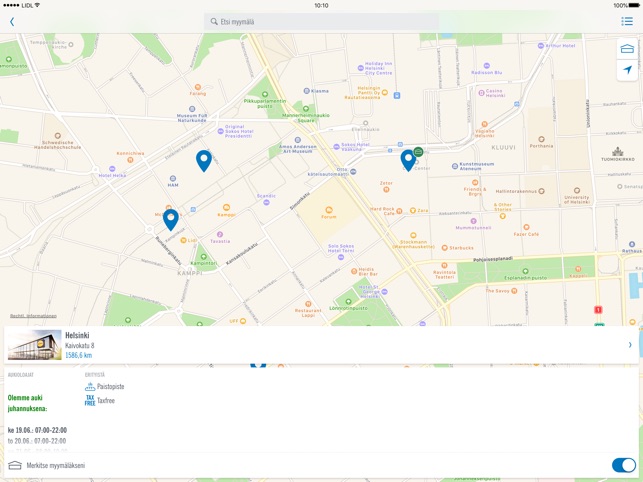
Task: Tap the University of Helsinki marker
Action: pyautogui.click(x=577, y=190)
